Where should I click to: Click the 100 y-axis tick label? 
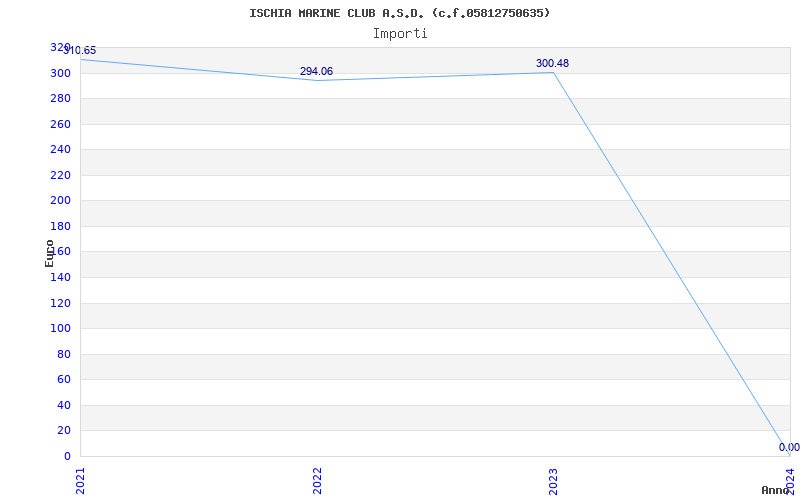60,329
